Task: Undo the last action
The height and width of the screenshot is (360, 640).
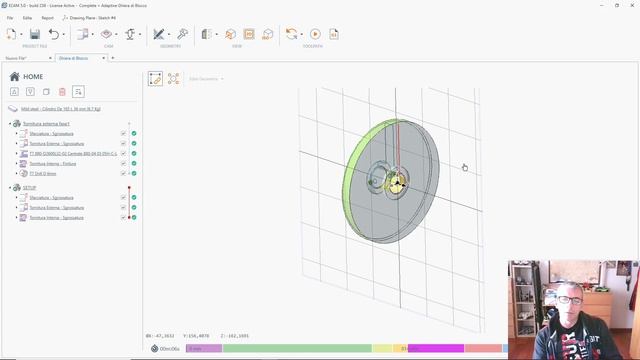Action: pyautogui.click(x=54, y=34)
